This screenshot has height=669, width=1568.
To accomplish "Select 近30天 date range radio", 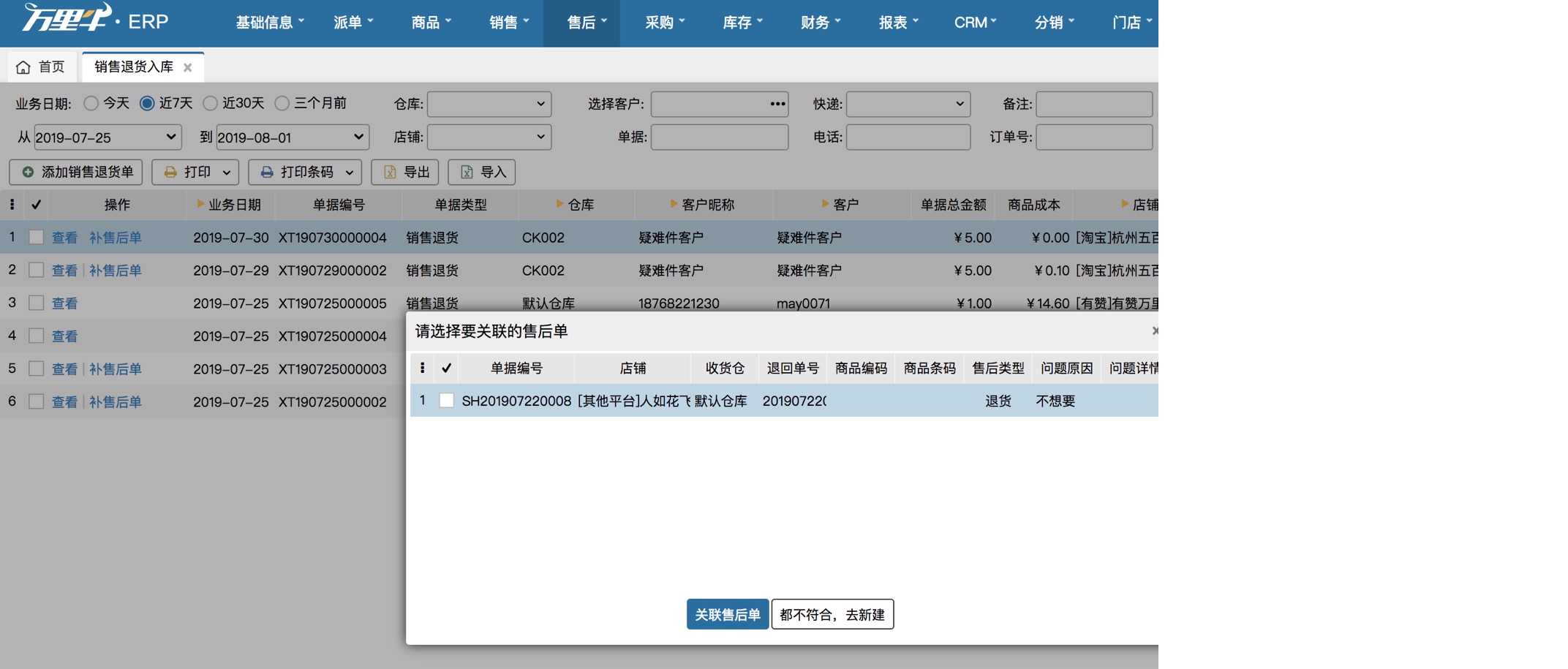I will (x=210, y=103).
